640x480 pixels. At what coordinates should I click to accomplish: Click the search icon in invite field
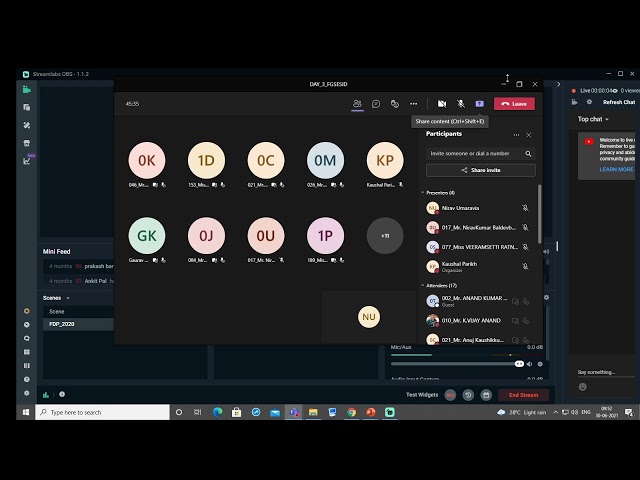pyautogui.click(x=528, y=153)
